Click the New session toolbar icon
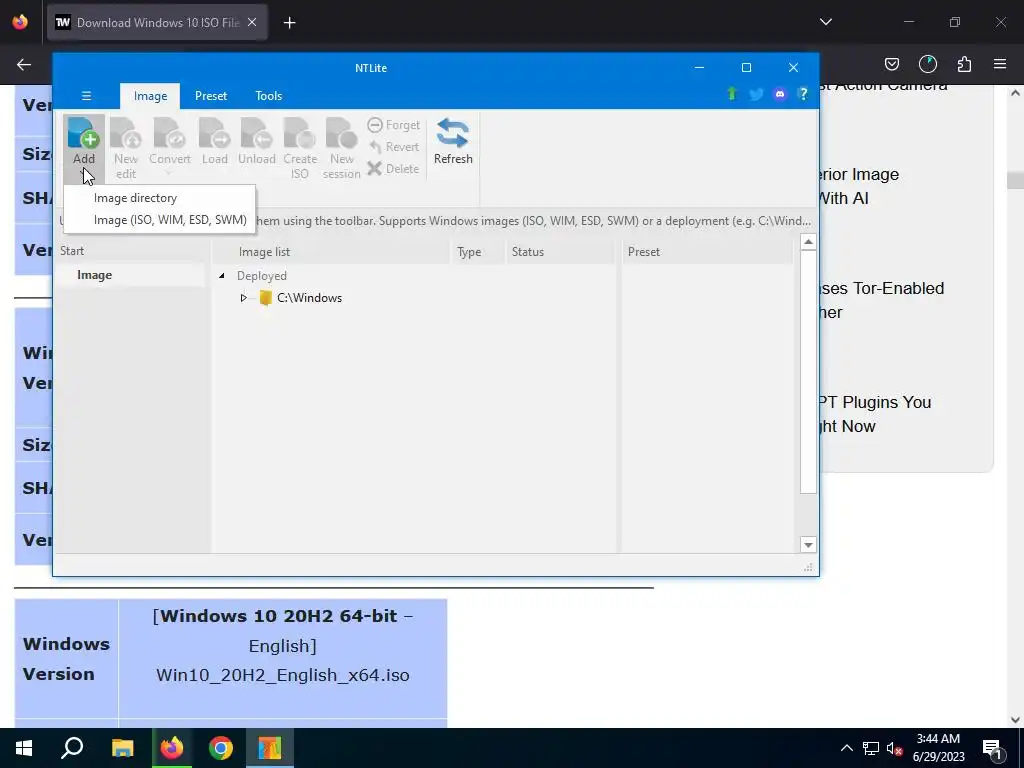 342,133
